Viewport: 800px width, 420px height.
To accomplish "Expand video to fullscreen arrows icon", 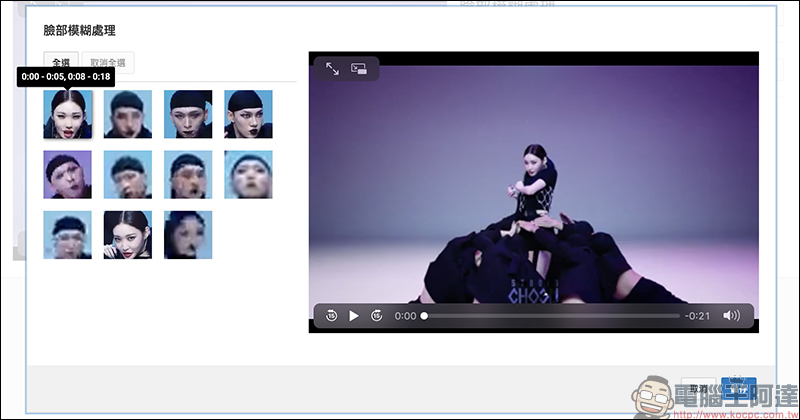I will point(332,68).
